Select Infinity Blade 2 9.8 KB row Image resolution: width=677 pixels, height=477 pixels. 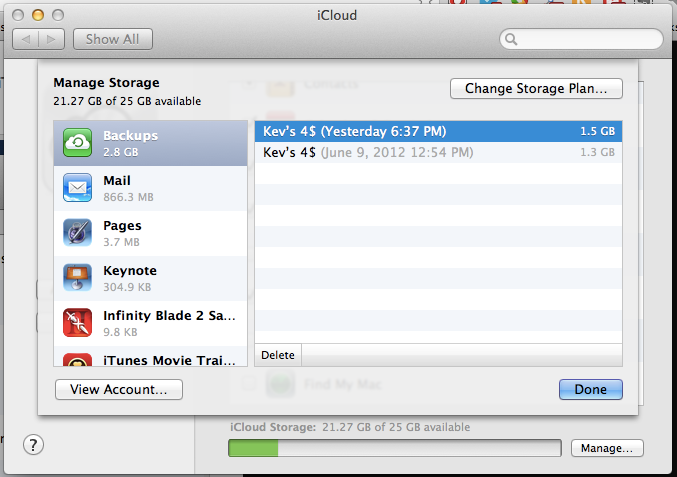coord(150,323)
